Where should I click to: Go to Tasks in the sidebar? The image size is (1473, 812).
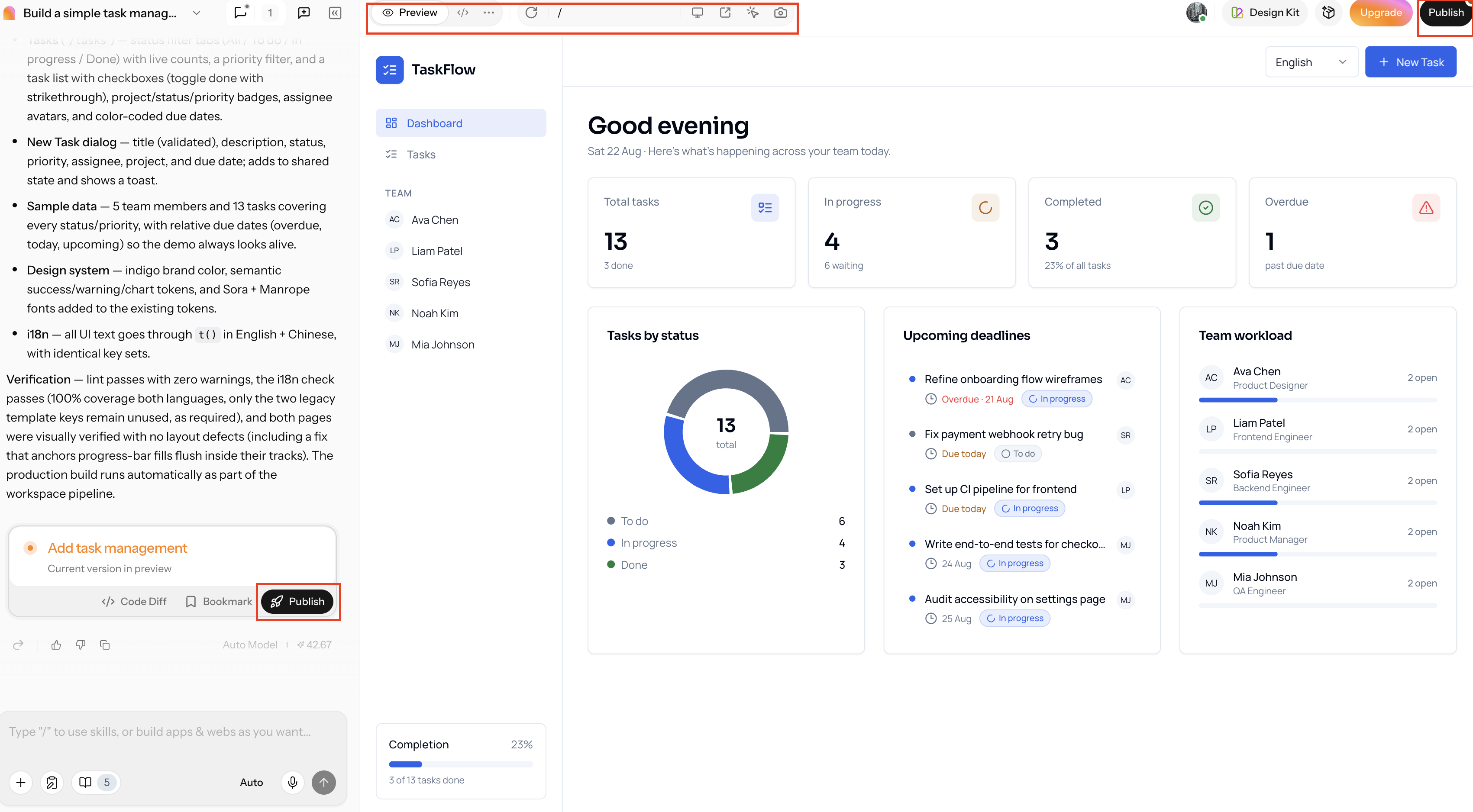point(460,154)
